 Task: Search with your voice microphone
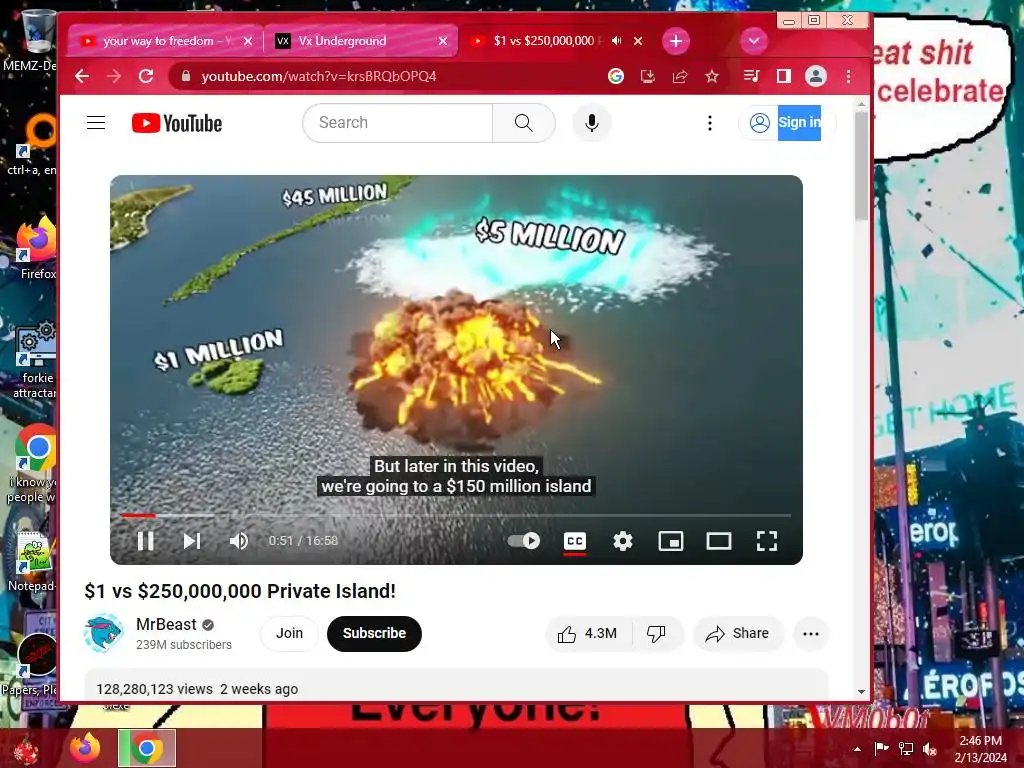click(592, 123)
